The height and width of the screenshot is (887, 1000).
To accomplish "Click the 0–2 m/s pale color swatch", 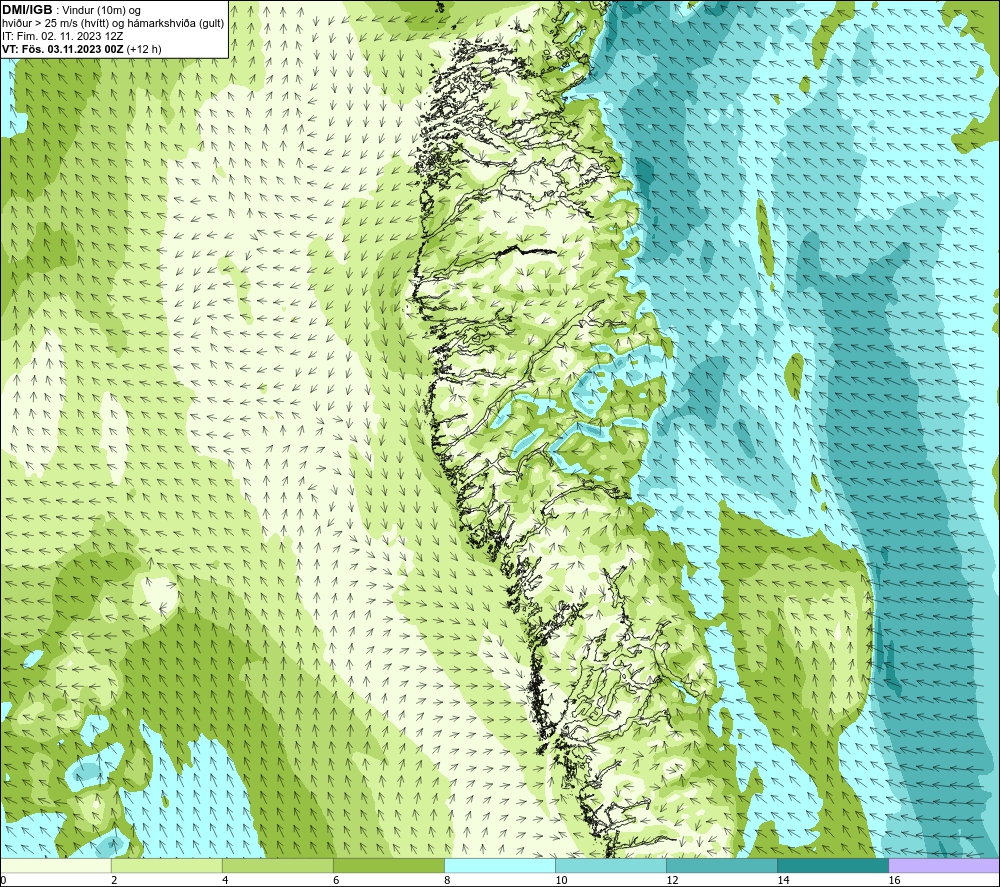I will tap(56, 865).
